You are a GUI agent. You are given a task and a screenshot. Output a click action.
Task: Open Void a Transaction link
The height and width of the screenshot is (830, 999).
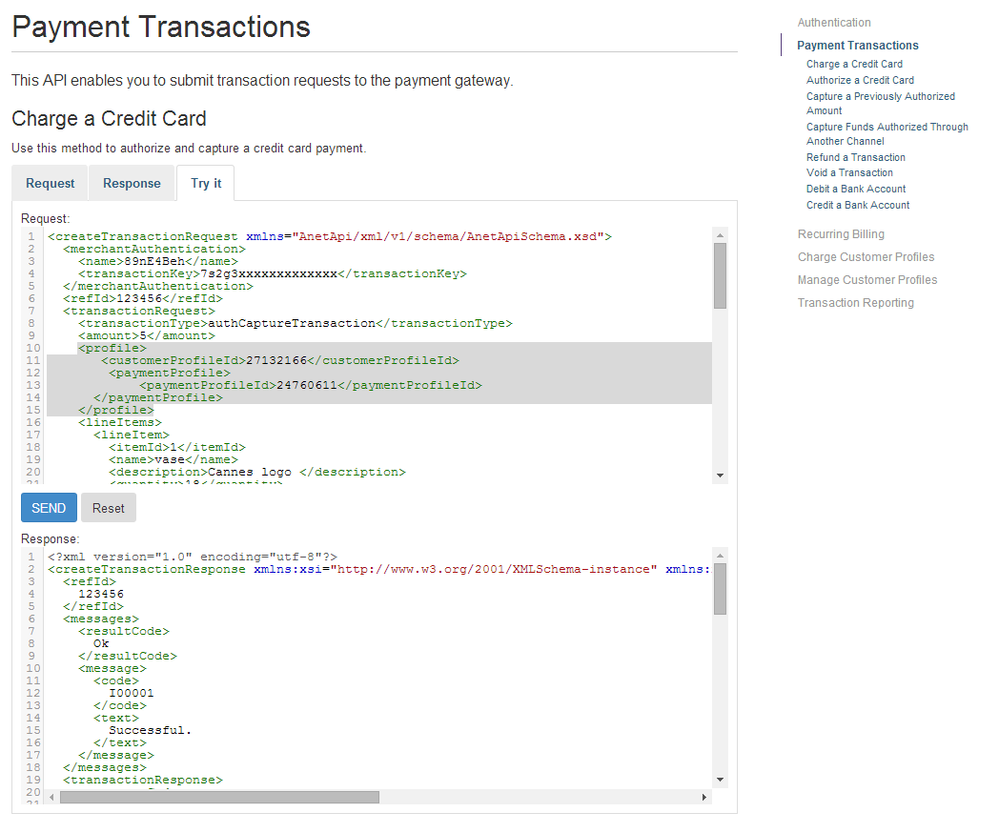point(849,173)
